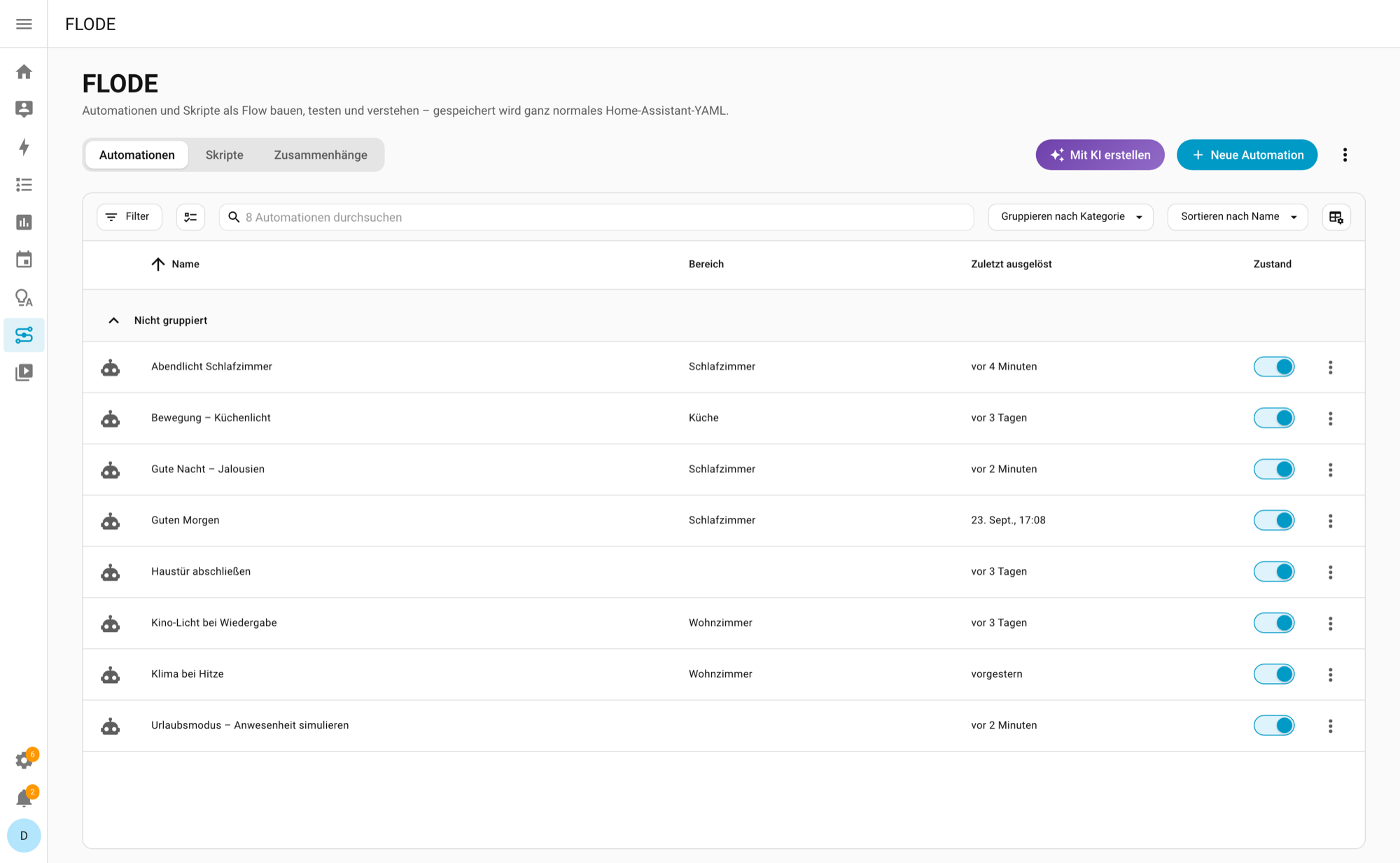This screenshot has width=1400, height=863.
Task: Open three-dot menu for Guten Morgen
Action: click(1331, 521)
